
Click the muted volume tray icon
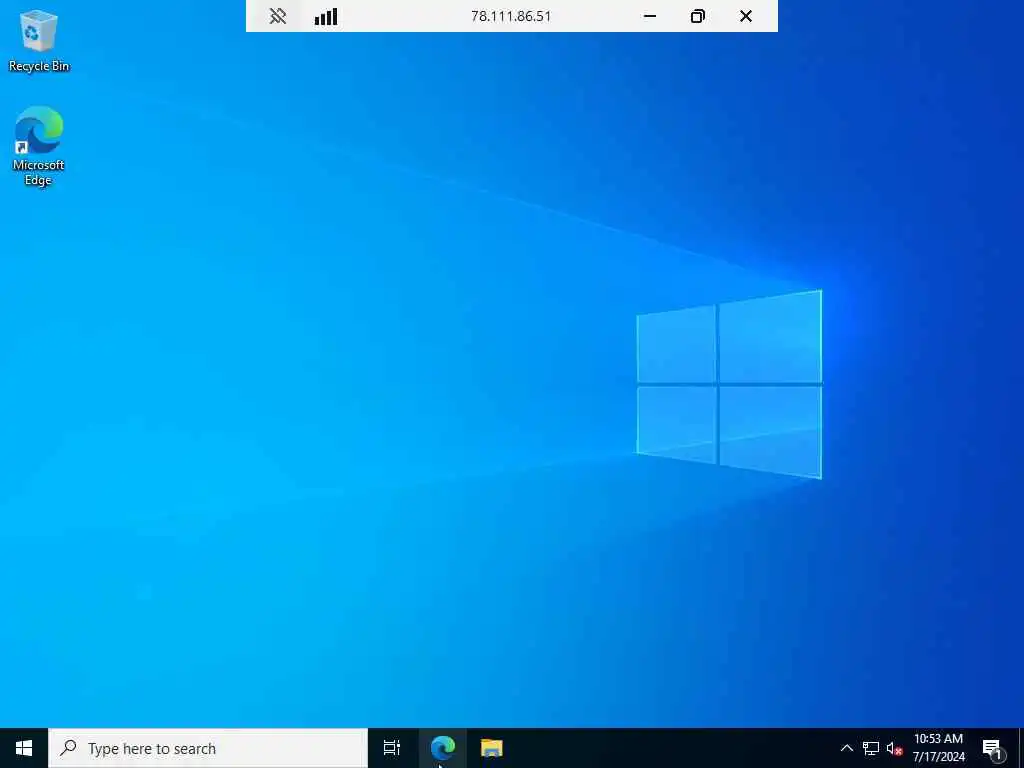894,748
